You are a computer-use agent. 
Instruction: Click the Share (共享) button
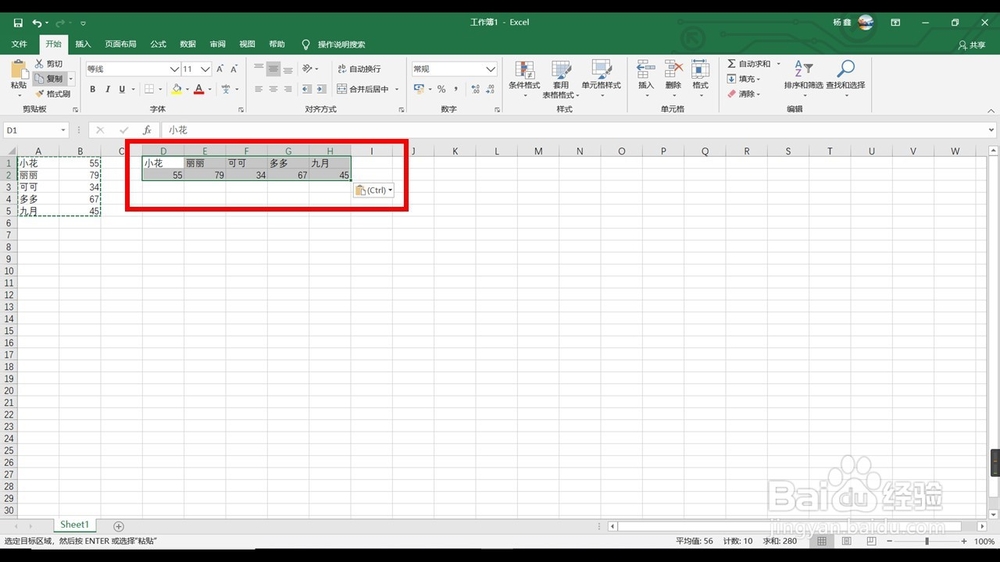[x=971, y=45]
